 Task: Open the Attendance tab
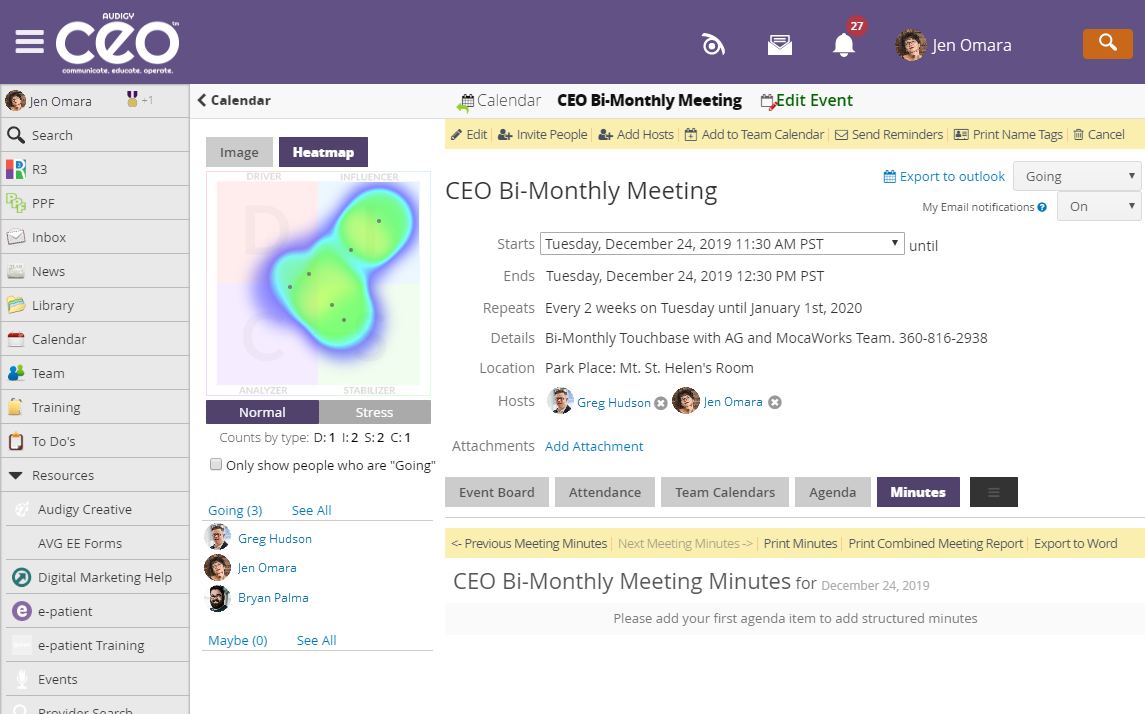(604, 492)
